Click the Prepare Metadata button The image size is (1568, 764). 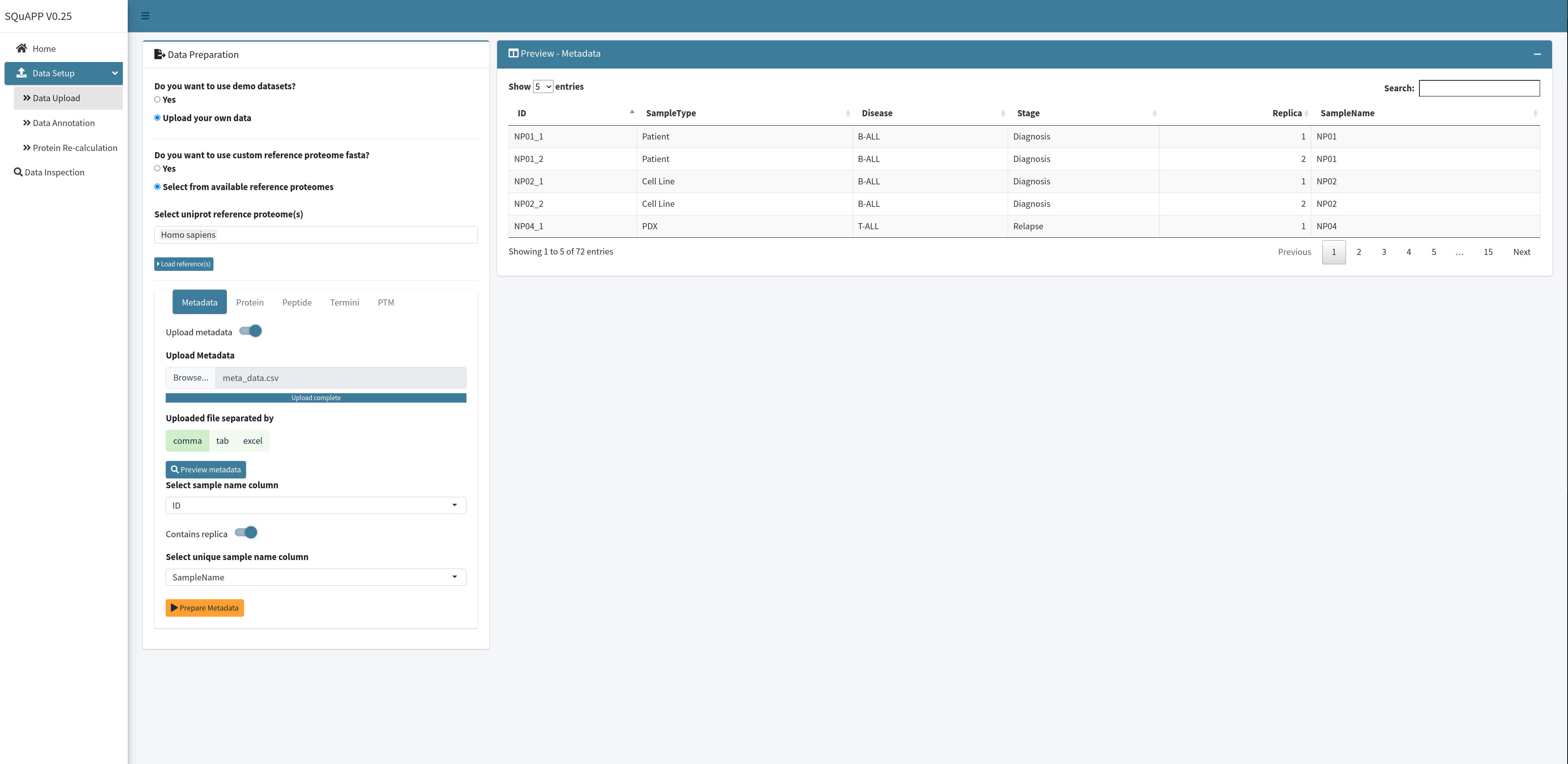[204, 608]
